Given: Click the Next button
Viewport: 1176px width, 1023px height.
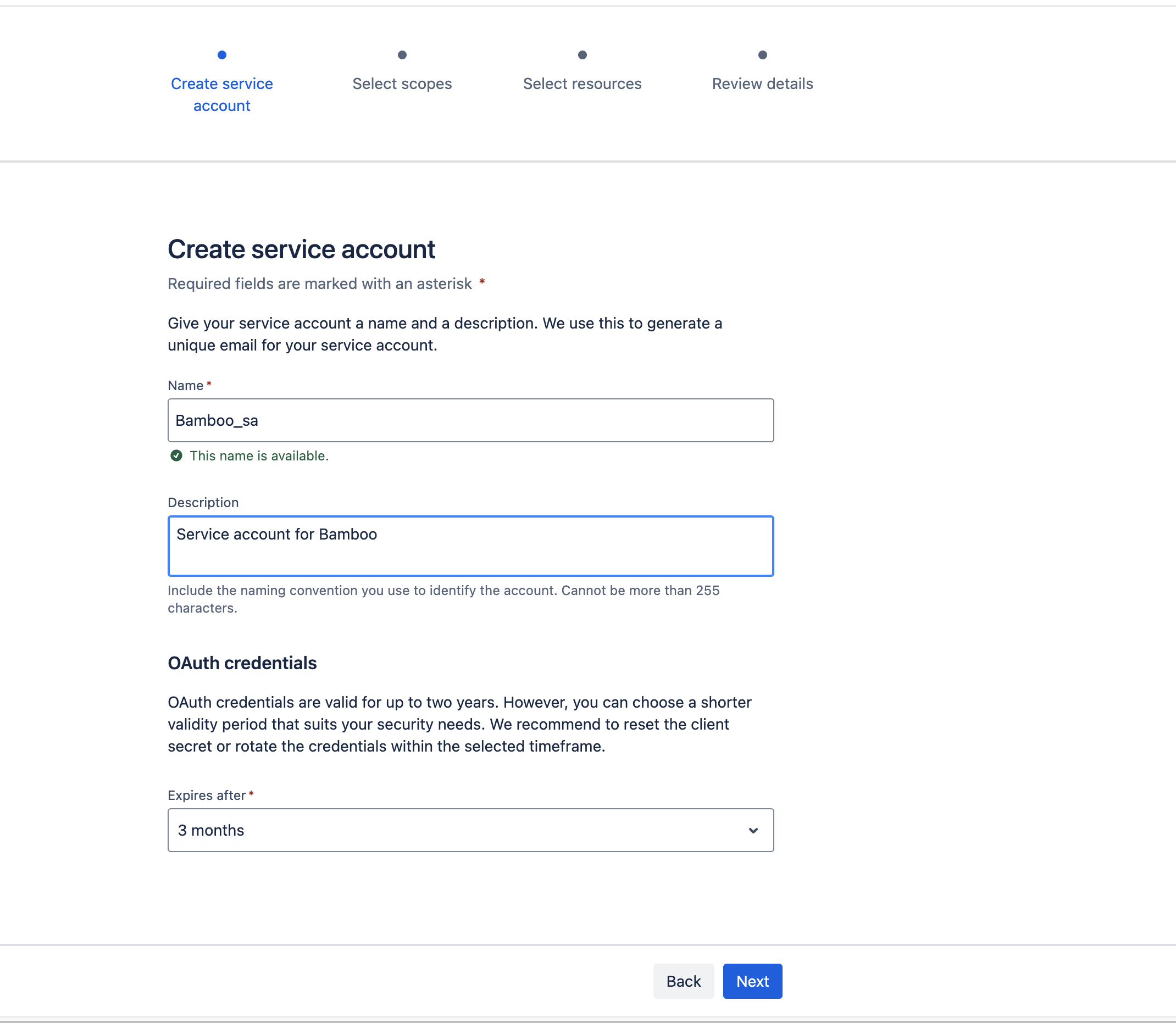Looking at the screenshot, I should coord(752,981).
